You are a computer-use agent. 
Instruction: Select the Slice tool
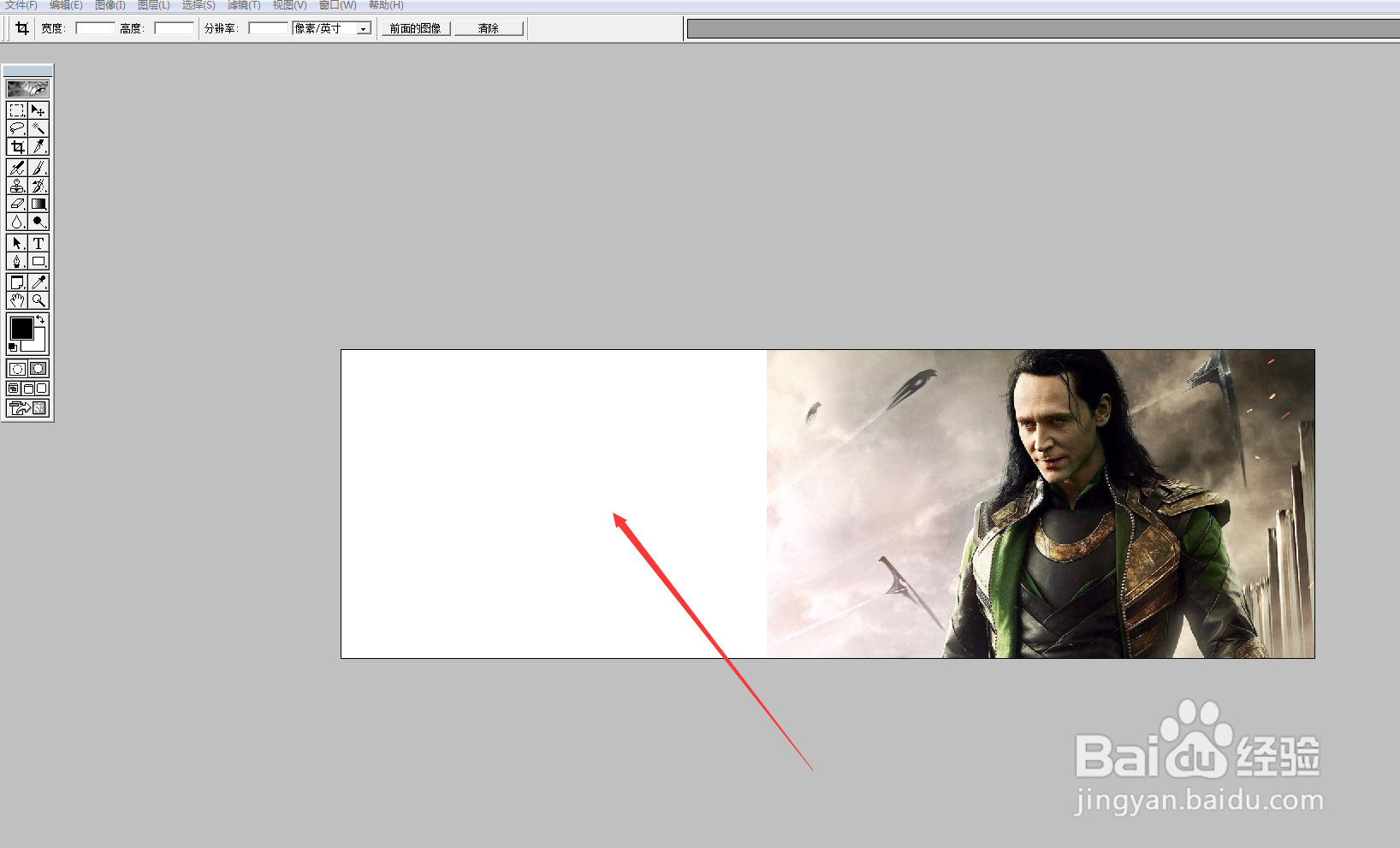click(39, 146)
